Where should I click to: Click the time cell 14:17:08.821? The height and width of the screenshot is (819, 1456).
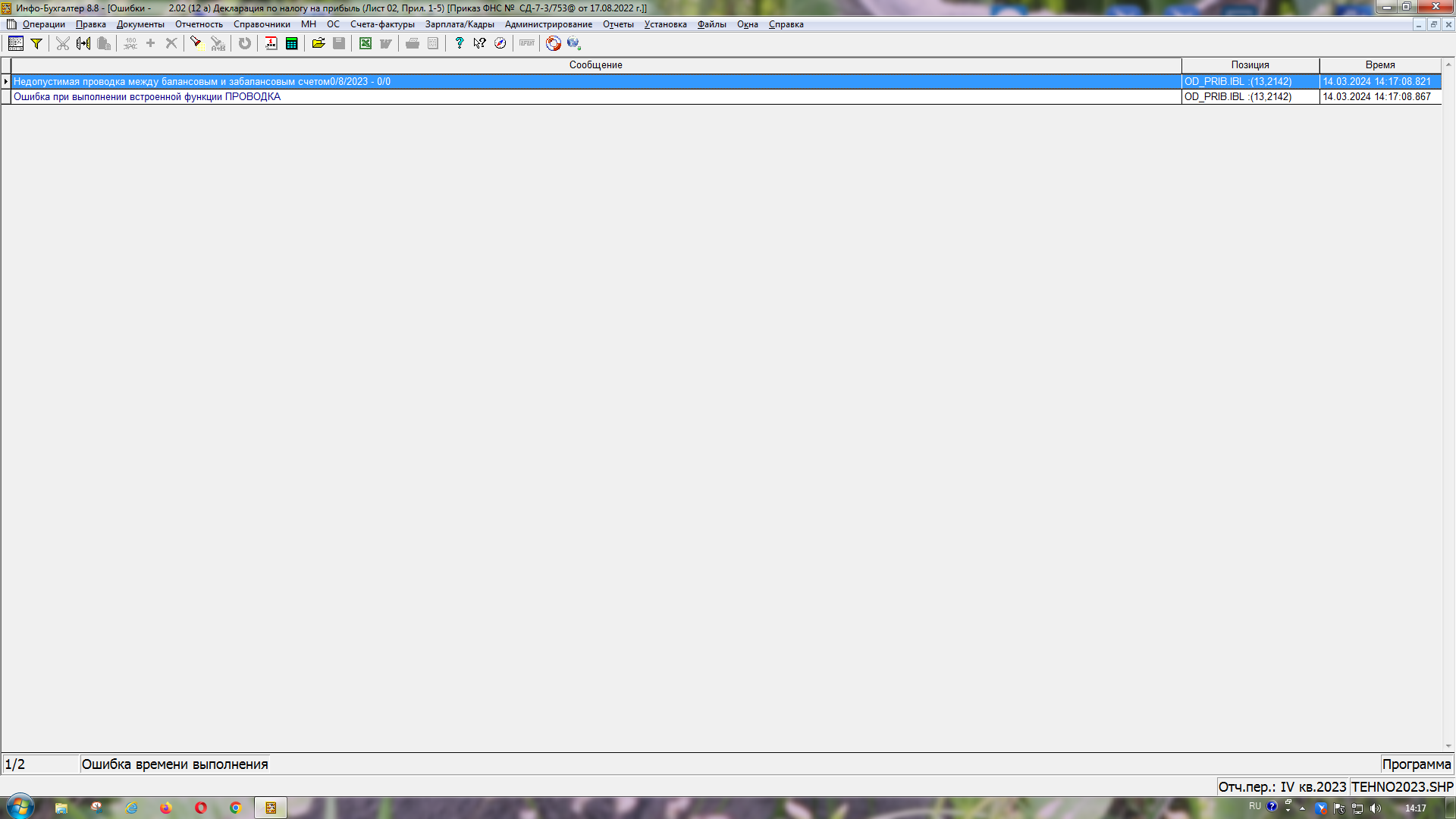click(x=1380, y=81)
